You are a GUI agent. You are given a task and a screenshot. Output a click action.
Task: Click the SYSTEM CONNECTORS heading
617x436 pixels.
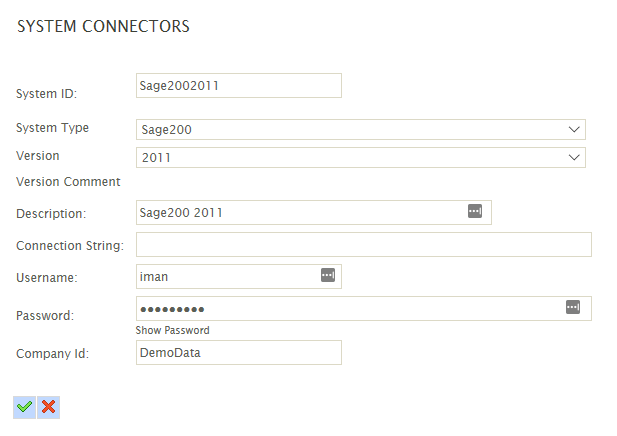(x=104, y=27)
